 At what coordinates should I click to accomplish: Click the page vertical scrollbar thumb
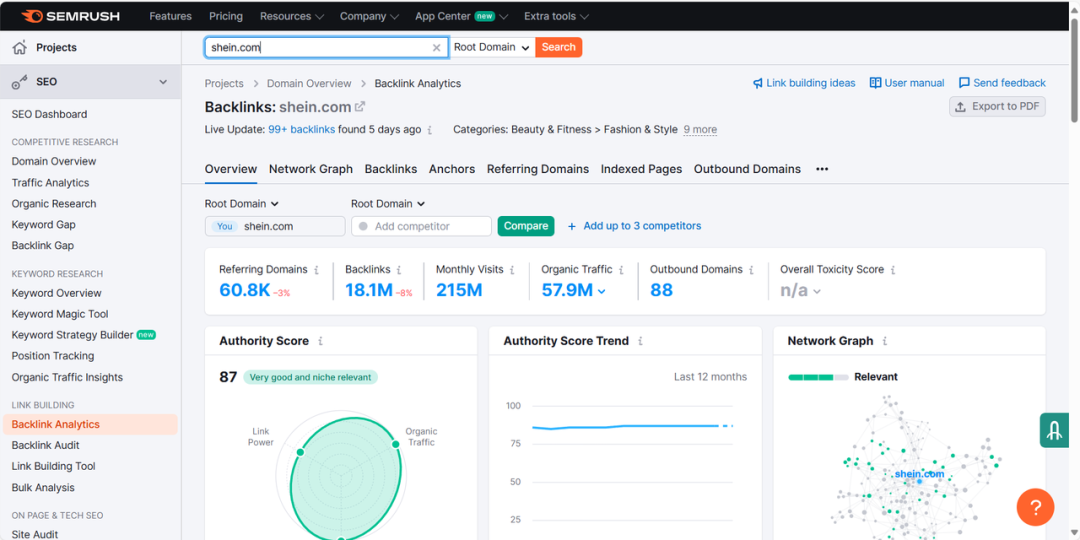coord(1074,69)
